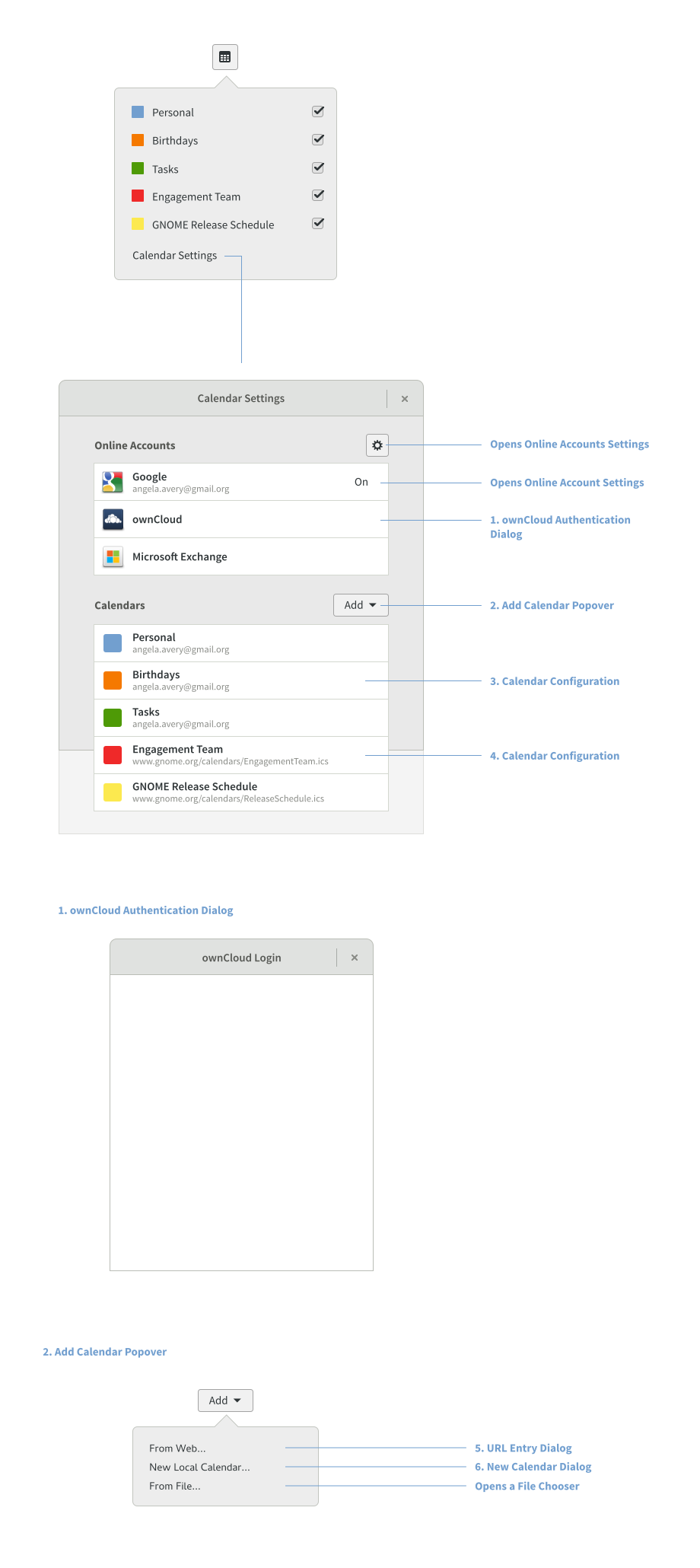
Task: Click Opens Online Accounts Settings annotation
Action: pos(569,445)
